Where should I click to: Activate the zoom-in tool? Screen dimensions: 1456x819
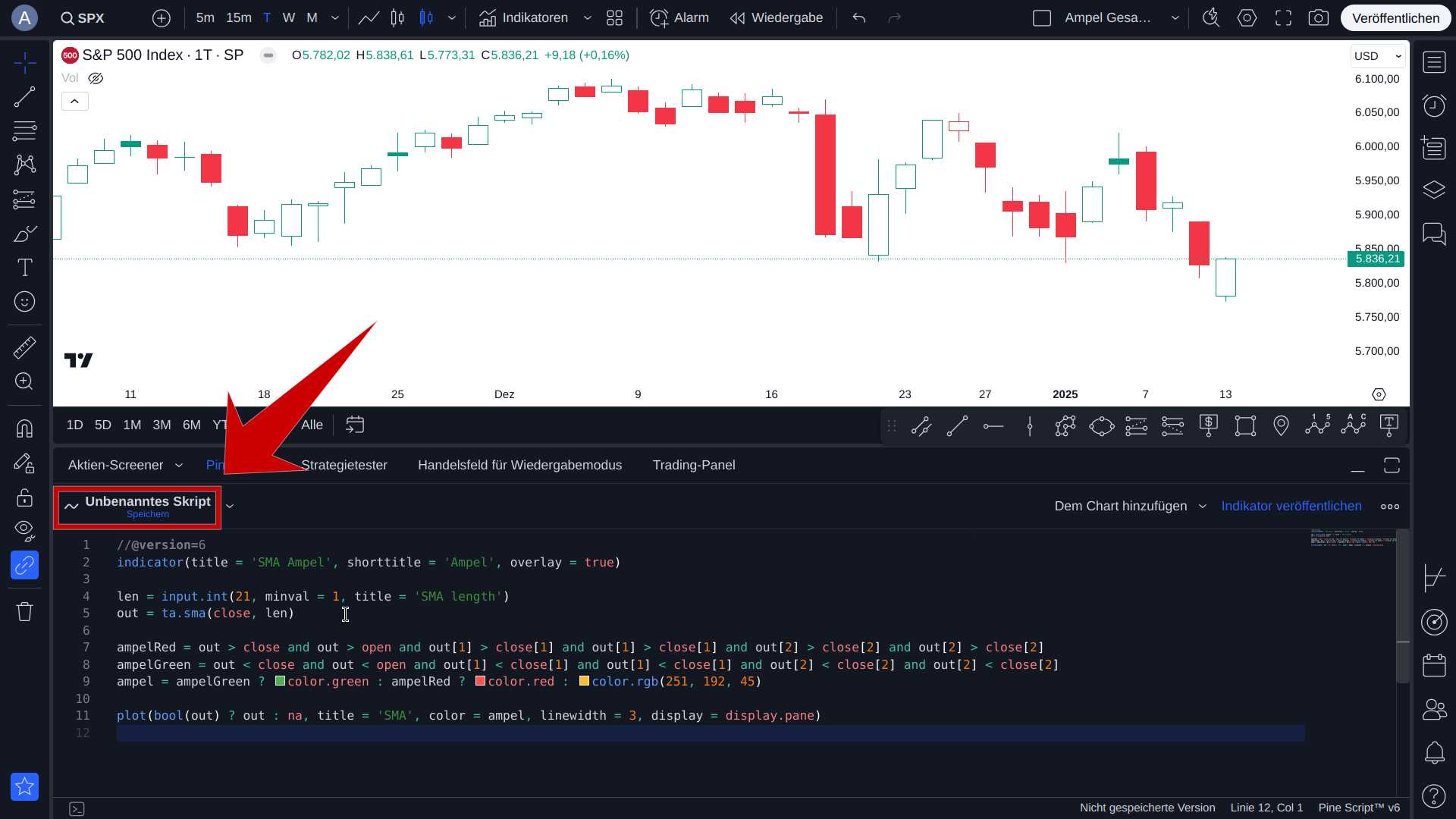pyautogui.click(x=24, y=381)
